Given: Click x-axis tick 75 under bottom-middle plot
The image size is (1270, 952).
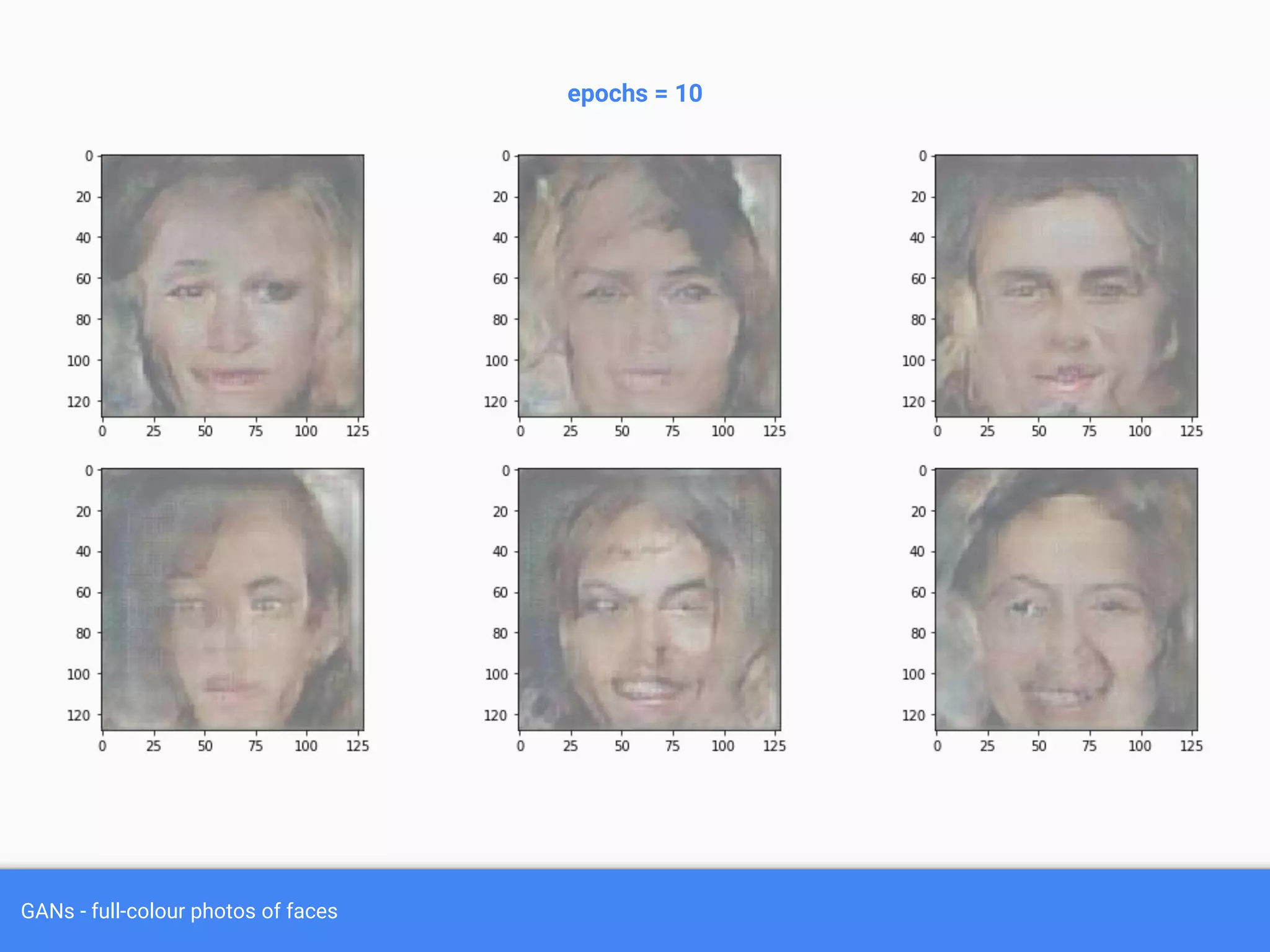Looking at the screenshot, I should pyautogui.click(x=673, y=746).
